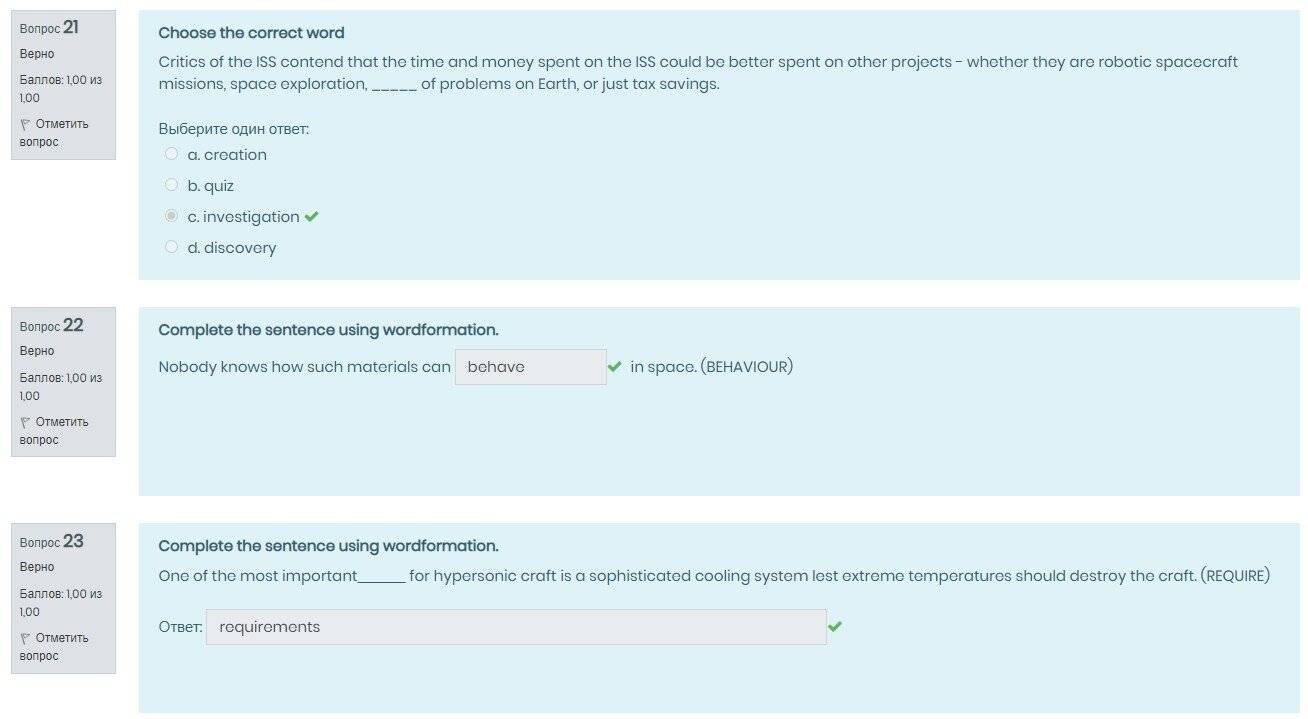1308x719 pixels.
Task: Click the flag icon for question 21
Action: (25, 124)
